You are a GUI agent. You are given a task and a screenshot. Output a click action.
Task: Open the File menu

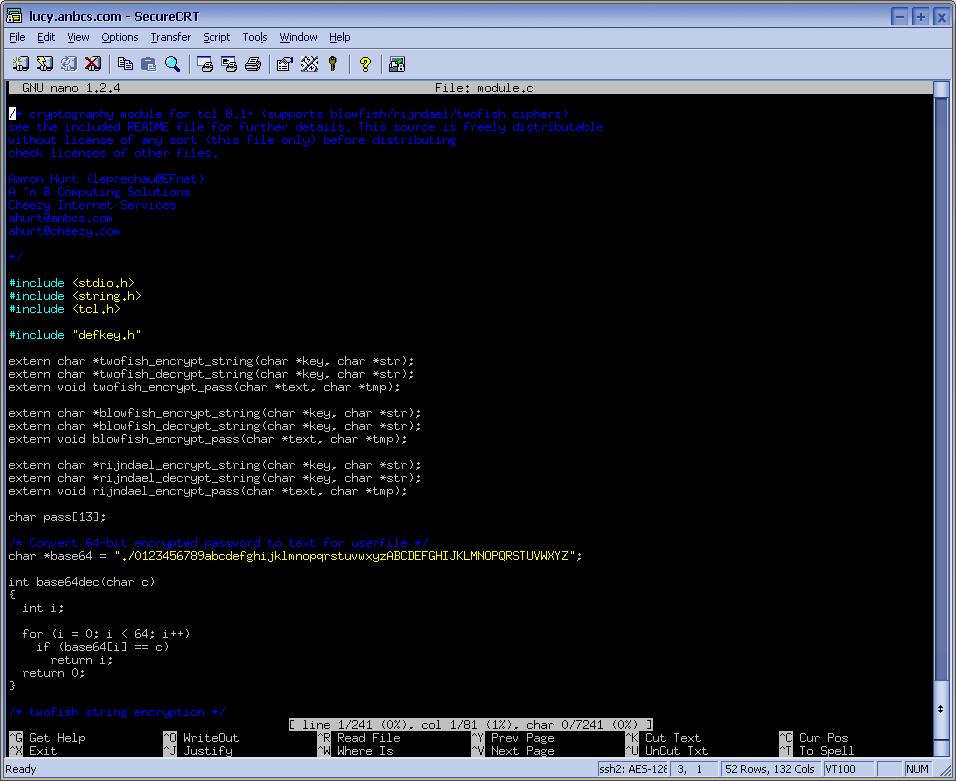click(x=17, y=37)
